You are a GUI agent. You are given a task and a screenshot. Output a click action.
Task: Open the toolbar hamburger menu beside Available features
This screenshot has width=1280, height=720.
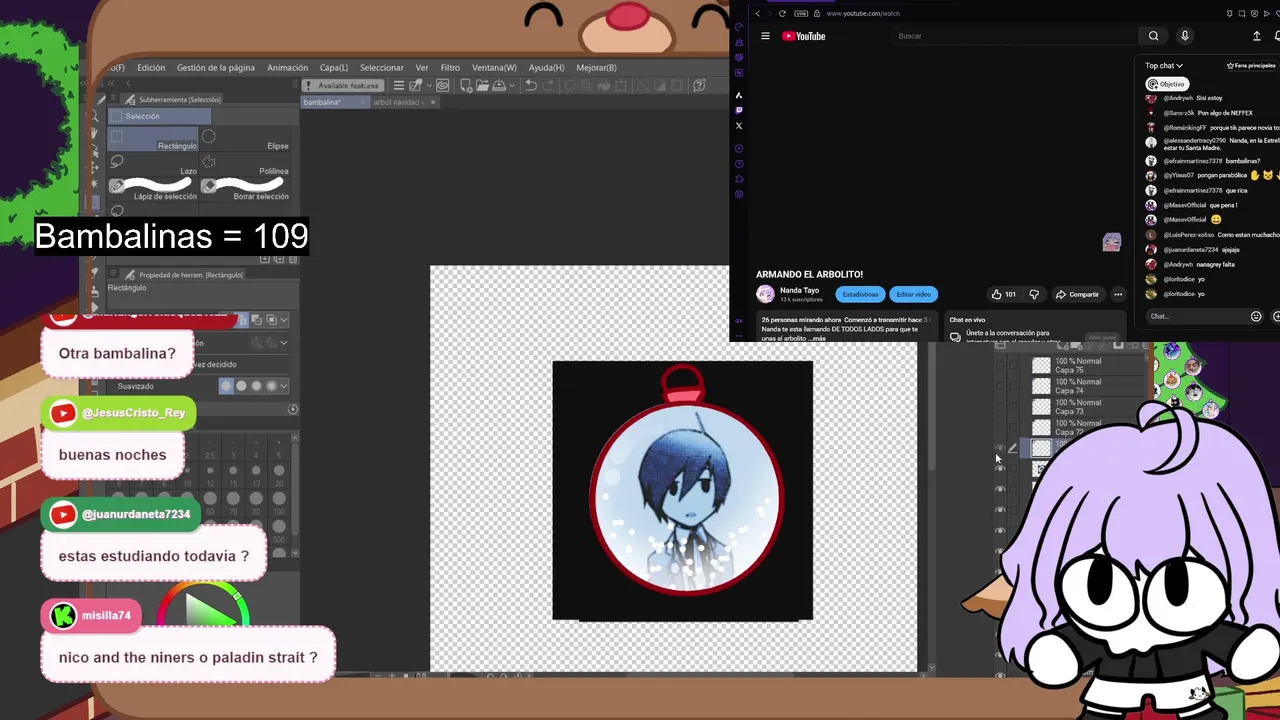click(398, 86)
